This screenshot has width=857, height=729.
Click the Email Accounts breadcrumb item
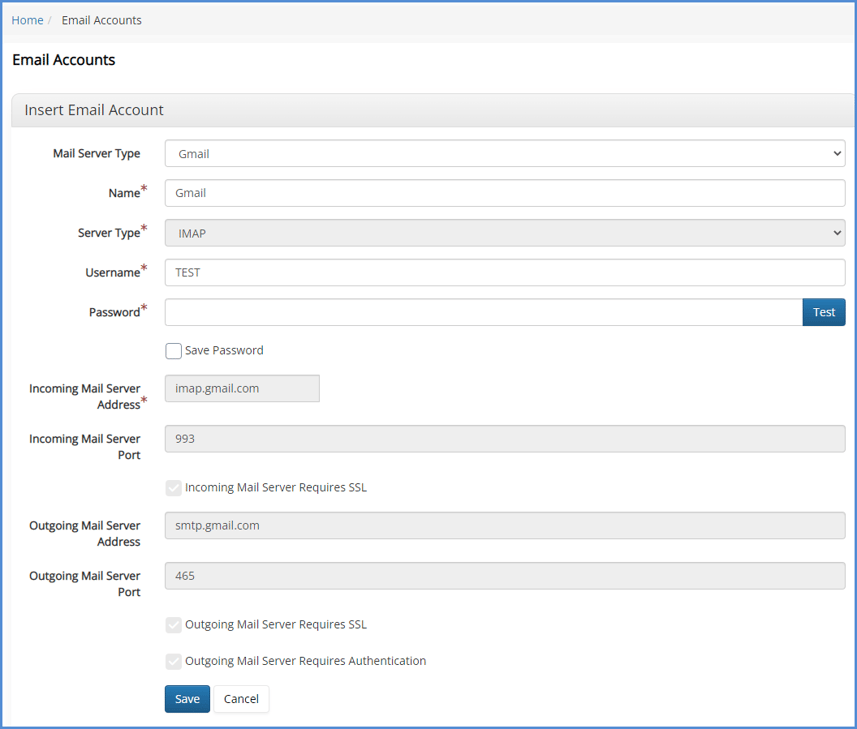101,20
